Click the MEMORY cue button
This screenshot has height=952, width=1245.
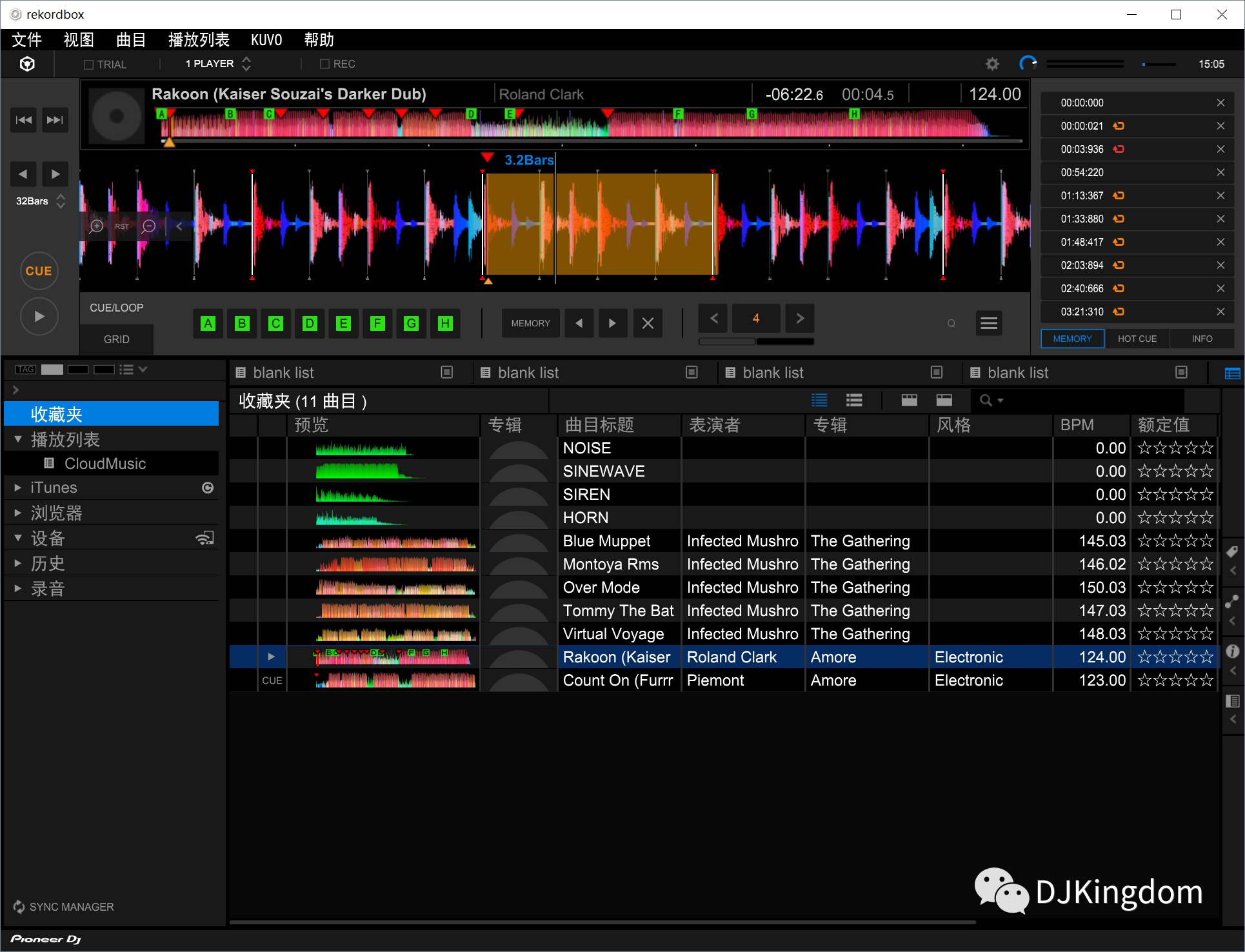click(531, 323)
